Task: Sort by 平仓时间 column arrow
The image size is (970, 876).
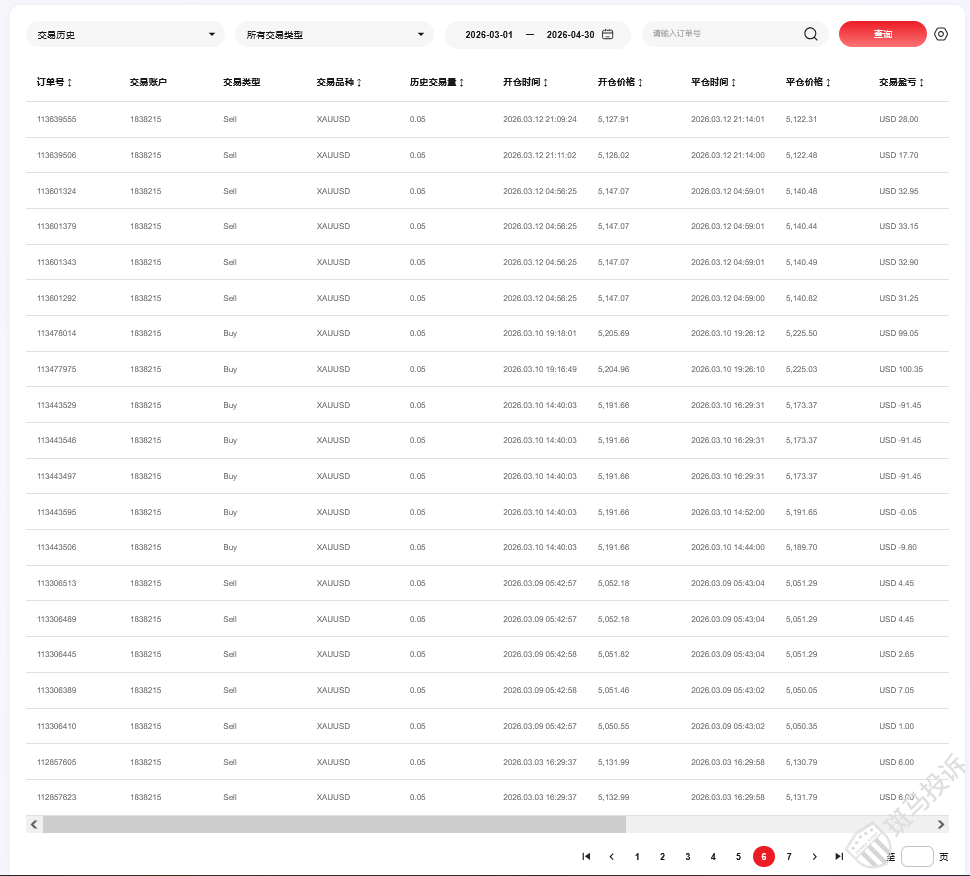Action: click(734, 82)
